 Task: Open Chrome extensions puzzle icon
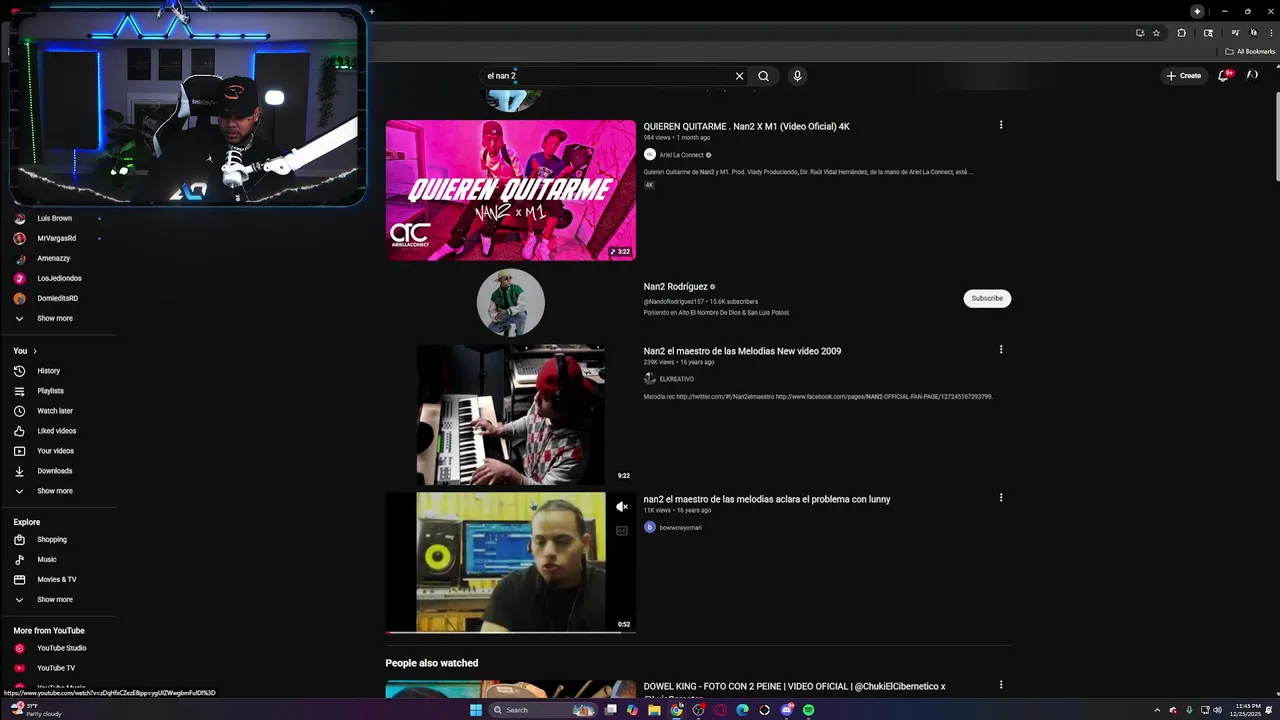click(x=1181, y=33)
